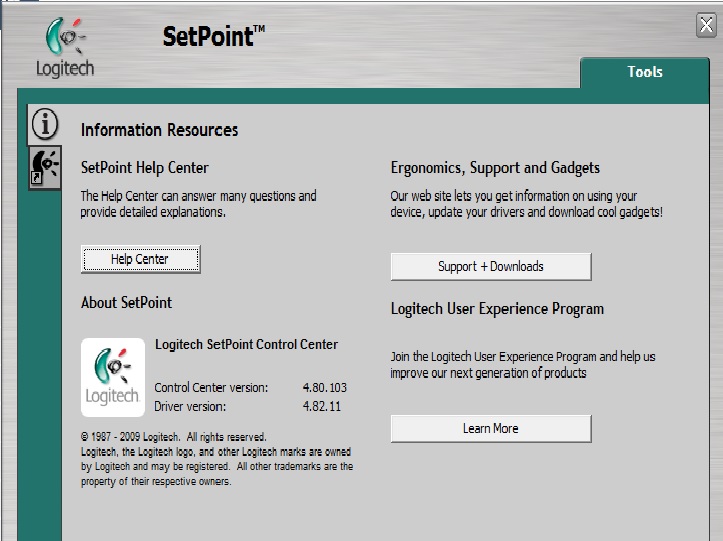Click the SetPoint Help Center heading

(145, 167)
